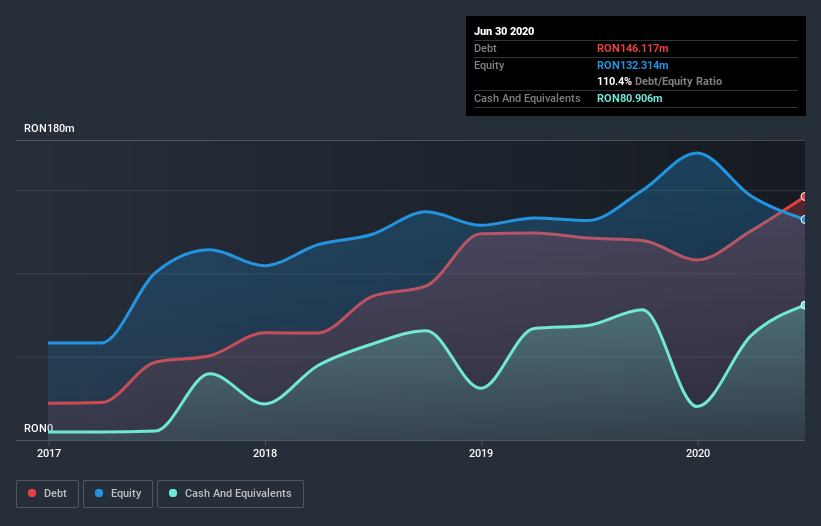Click the RON80.906m cash value
This screenshot has height=526, width=821.
click(x=629, y=98)
